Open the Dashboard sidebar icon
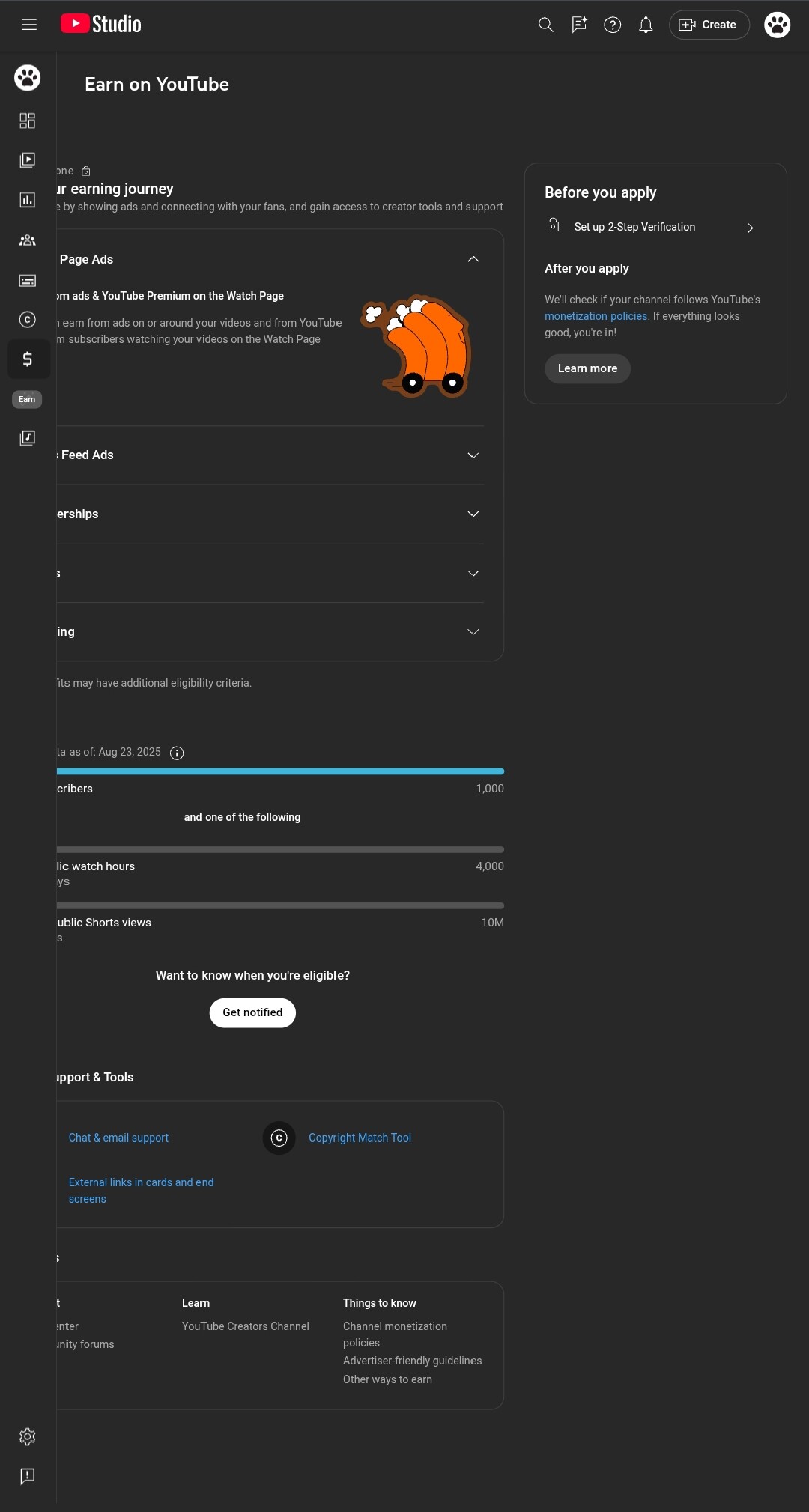Screen dimensions: 809x1512 (x=28, y=121)
